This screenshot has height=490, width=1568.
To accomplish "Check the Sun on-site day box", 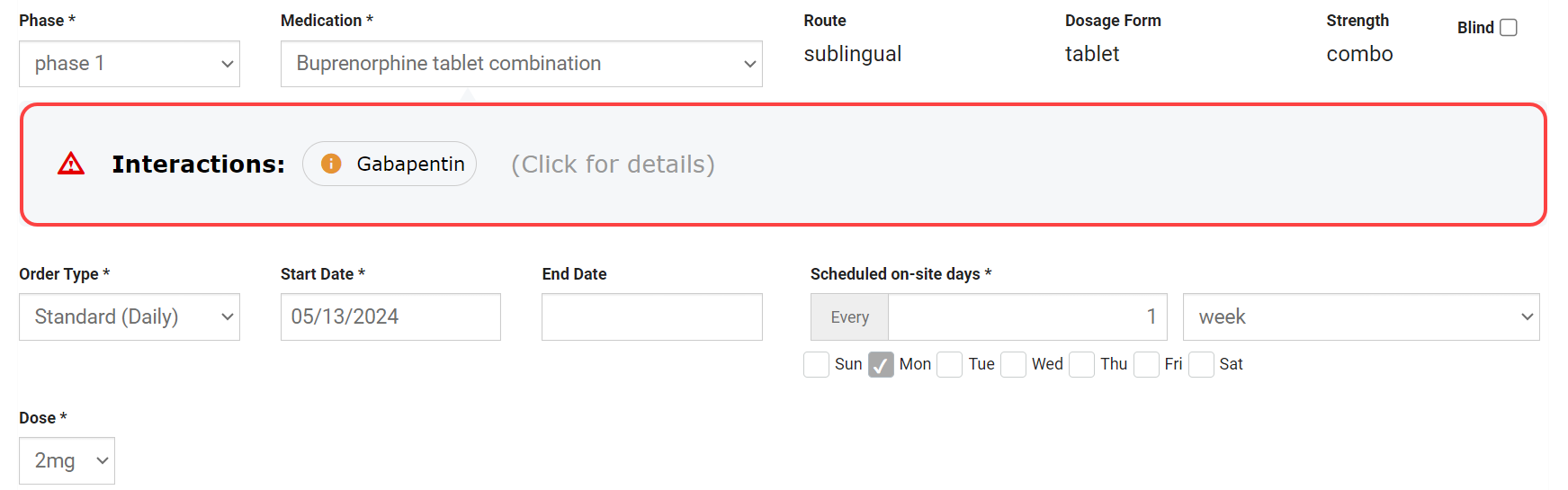I will (x=816, y=364).
